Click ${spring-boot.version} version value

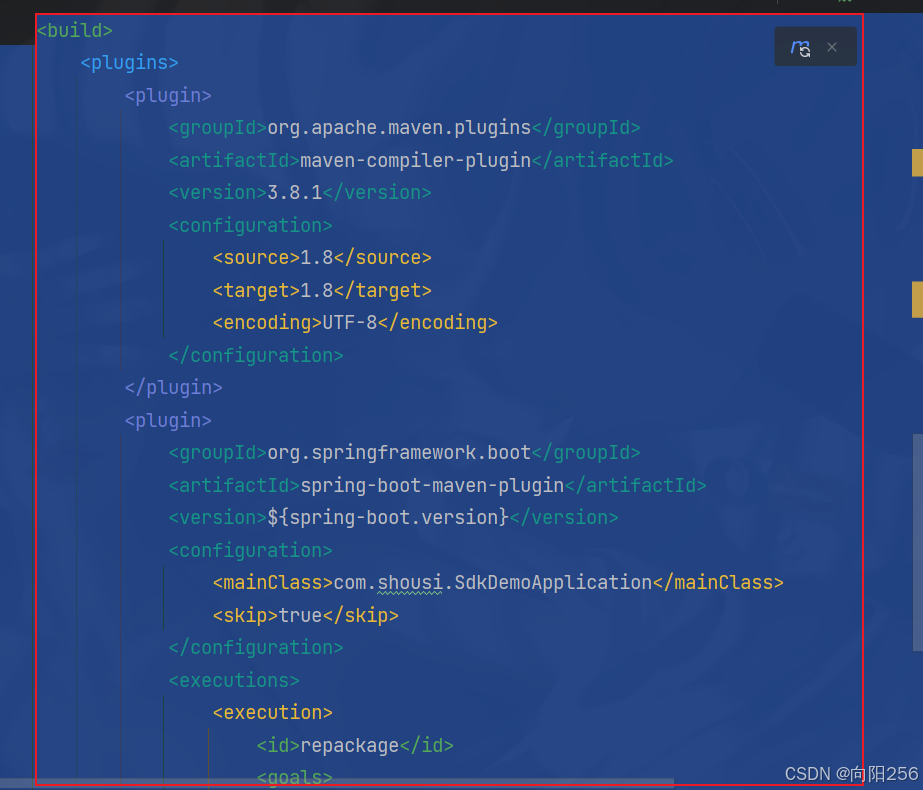tap(388, 518)
